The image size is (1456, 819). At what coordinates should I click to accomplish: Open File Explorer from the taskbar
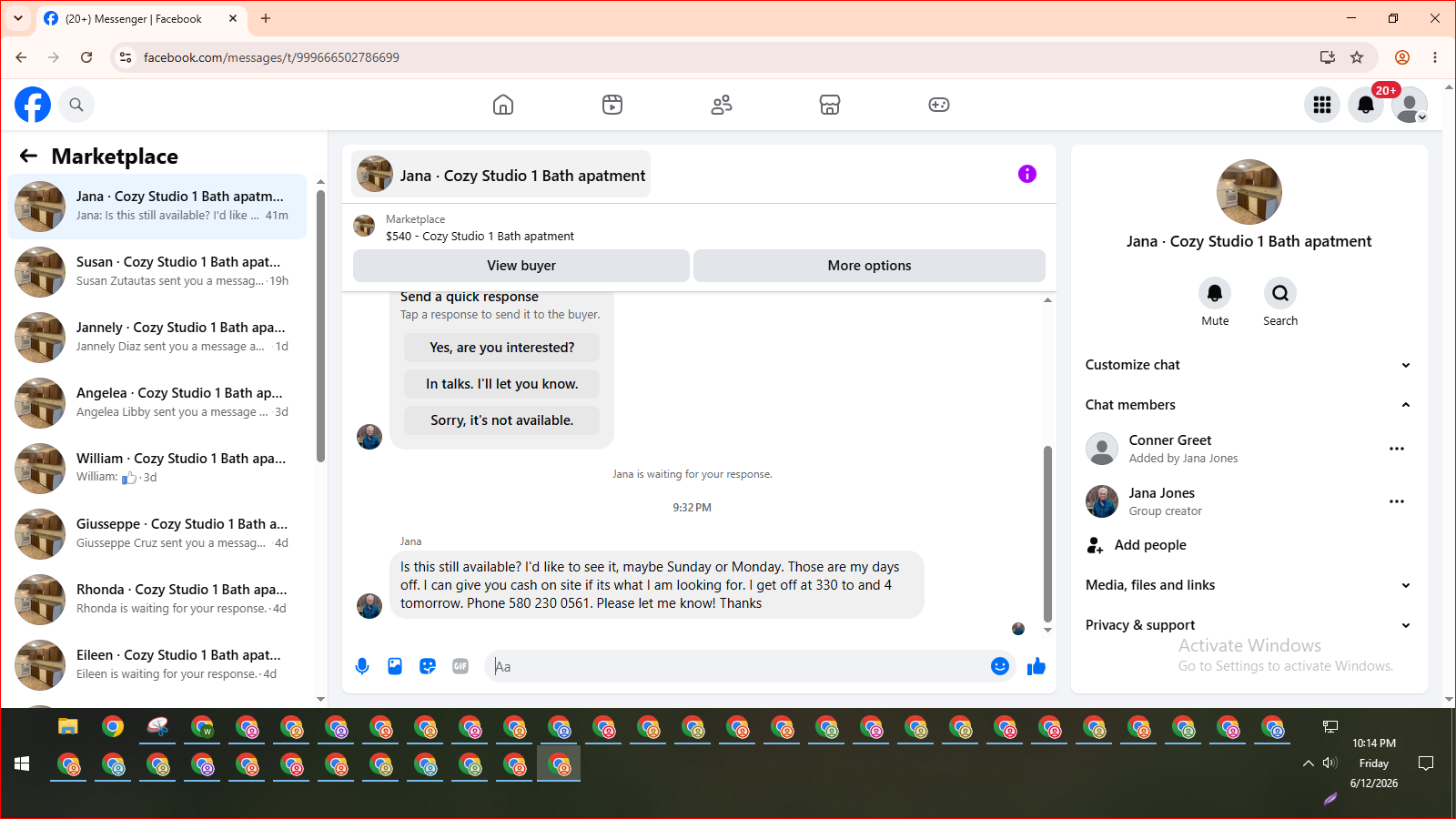point(68,727)
